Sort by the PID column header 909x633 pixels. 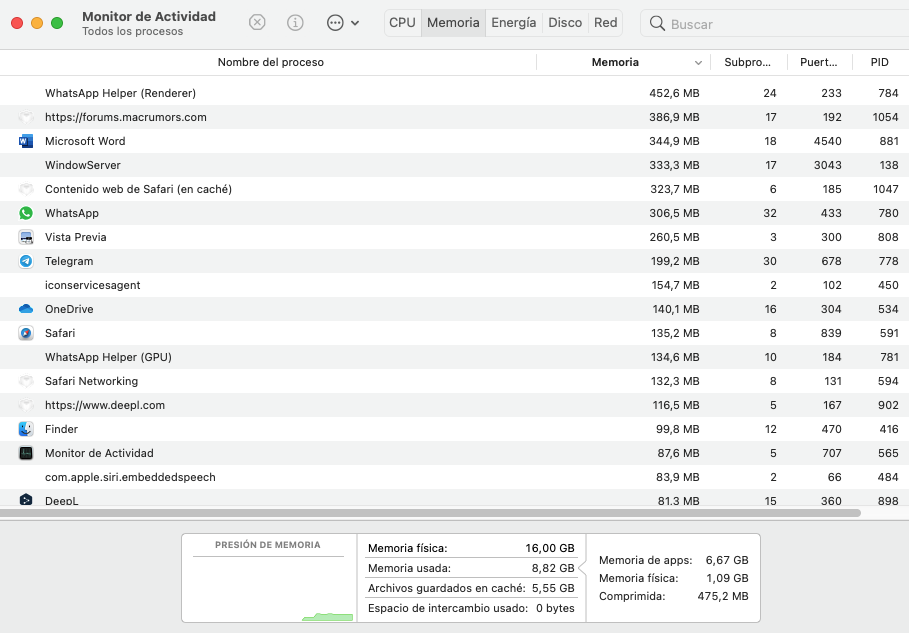[879, 62]
